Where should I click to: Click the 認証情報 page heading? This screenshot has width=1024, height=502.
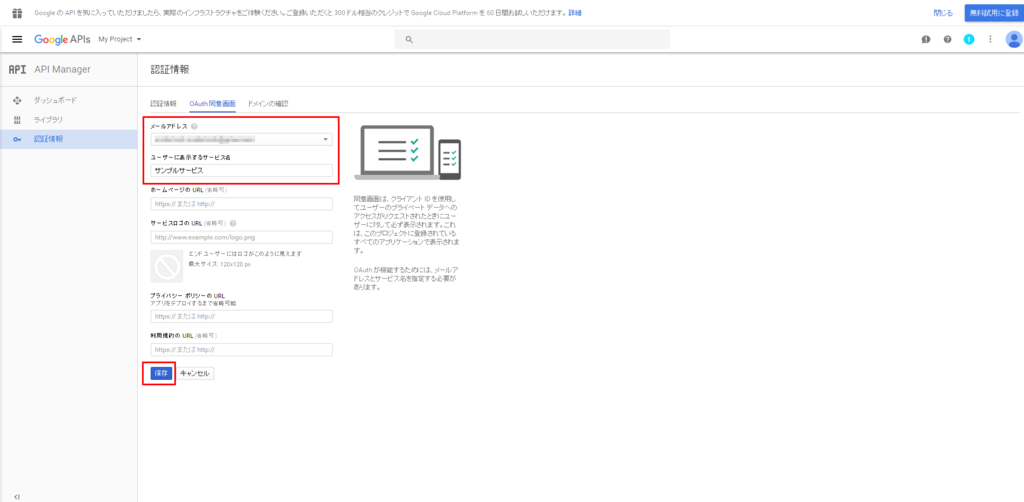click(x=169, y=70)
